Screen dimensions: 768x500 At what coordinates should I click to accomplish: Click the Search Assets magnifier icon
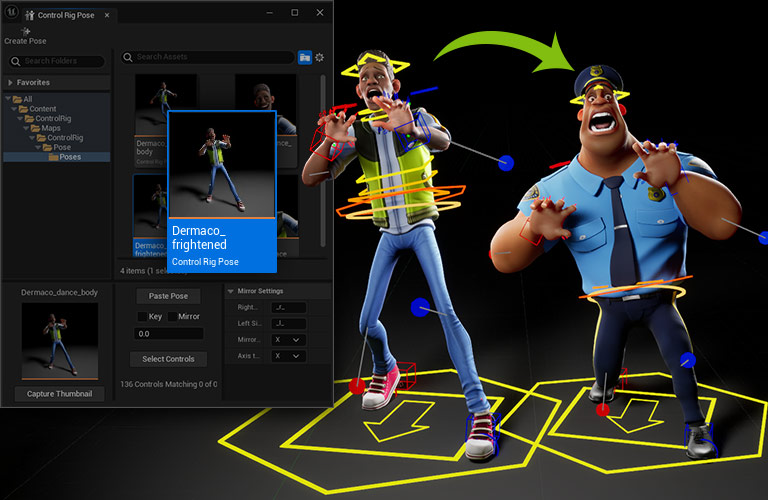click(128, 58)
